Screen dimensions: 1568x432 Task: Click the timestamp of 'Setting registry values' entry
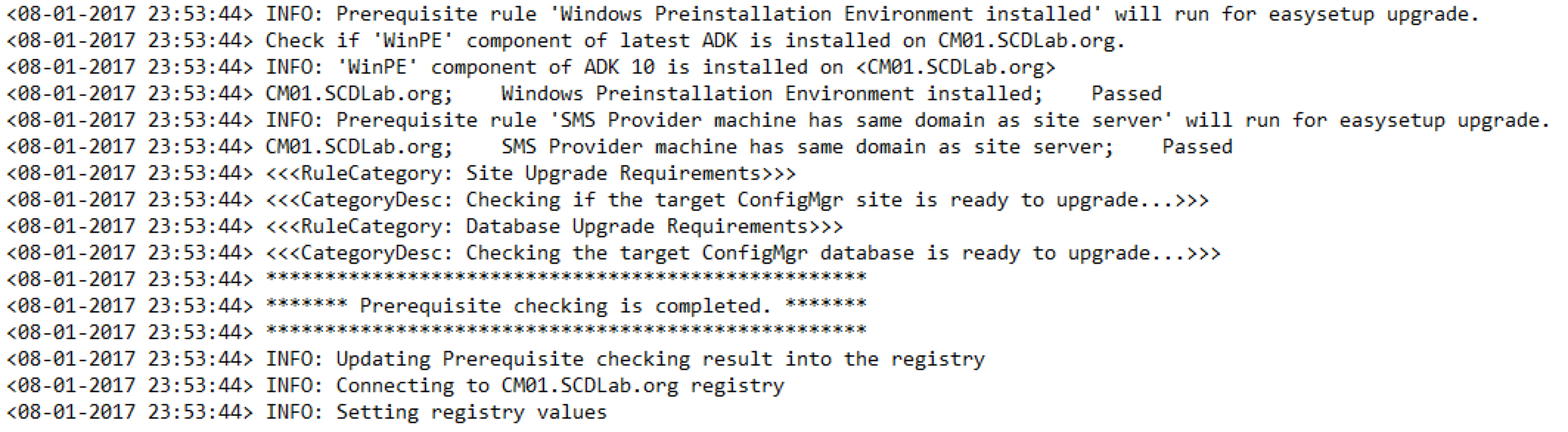(130, 412)
